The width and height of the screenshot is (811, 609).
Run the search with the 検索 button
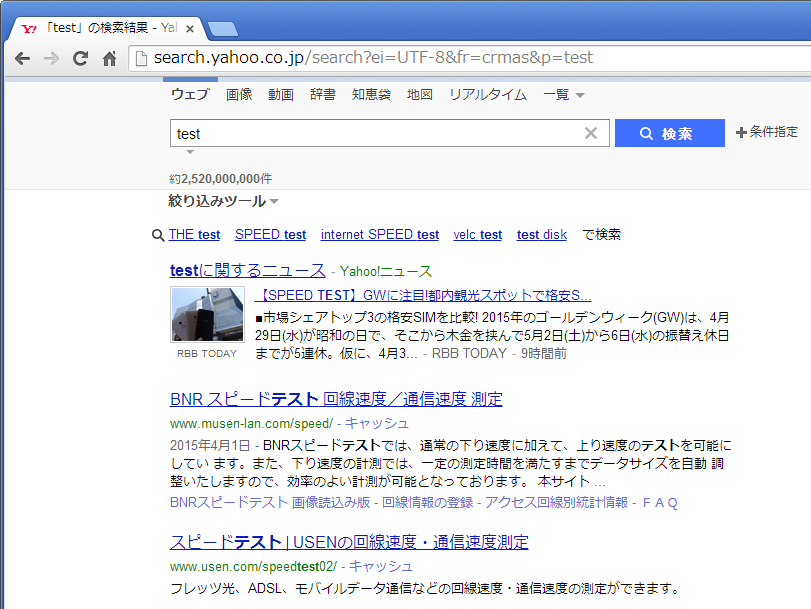[x=669, y=133]
